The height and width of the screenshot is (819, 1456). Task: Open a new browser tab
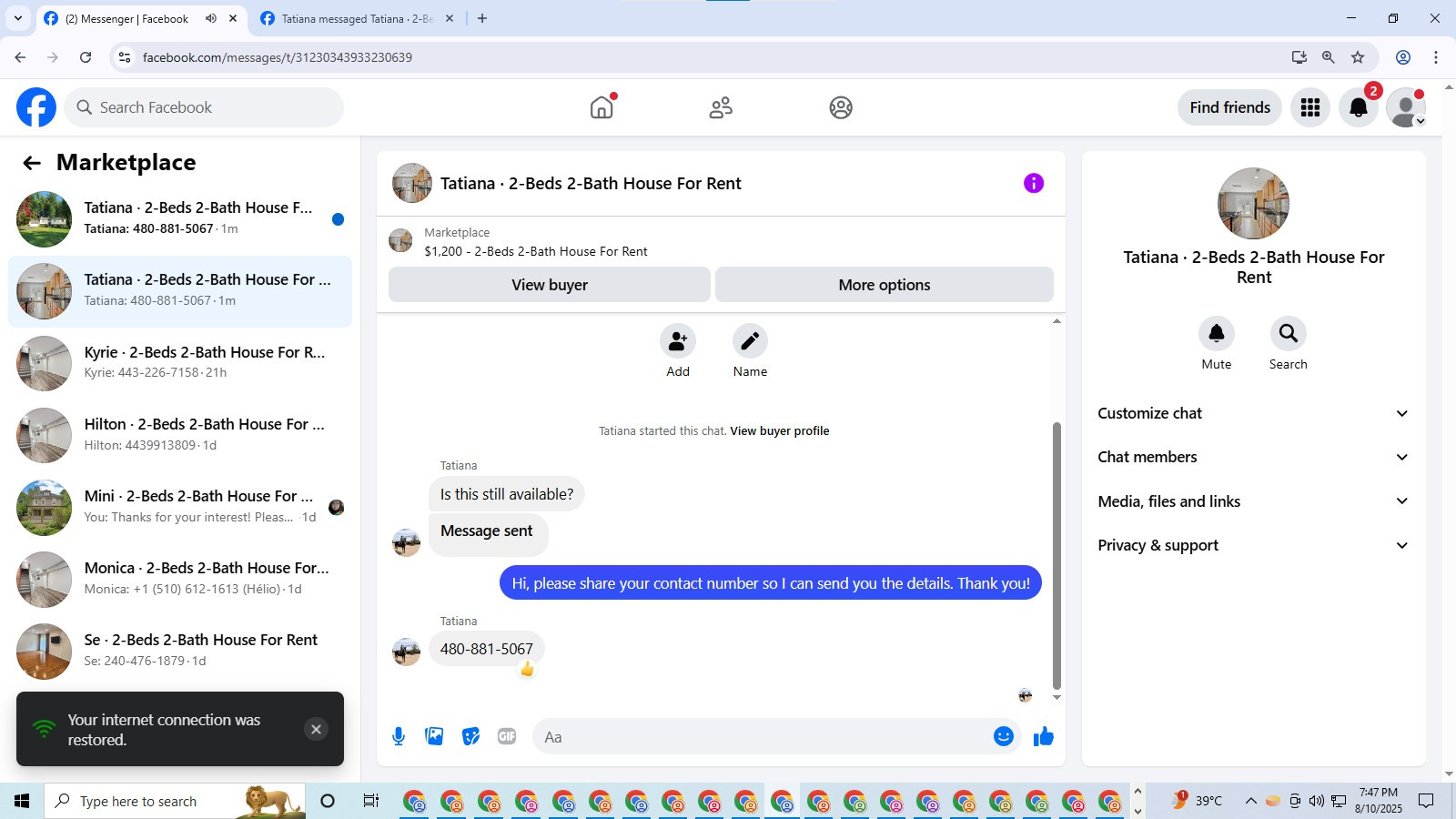(x=482, y=18)
